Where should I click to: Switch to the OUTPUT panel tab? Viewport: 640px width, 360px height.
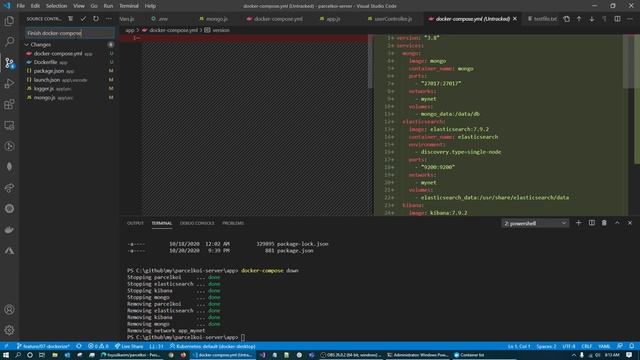click(135, 223)
